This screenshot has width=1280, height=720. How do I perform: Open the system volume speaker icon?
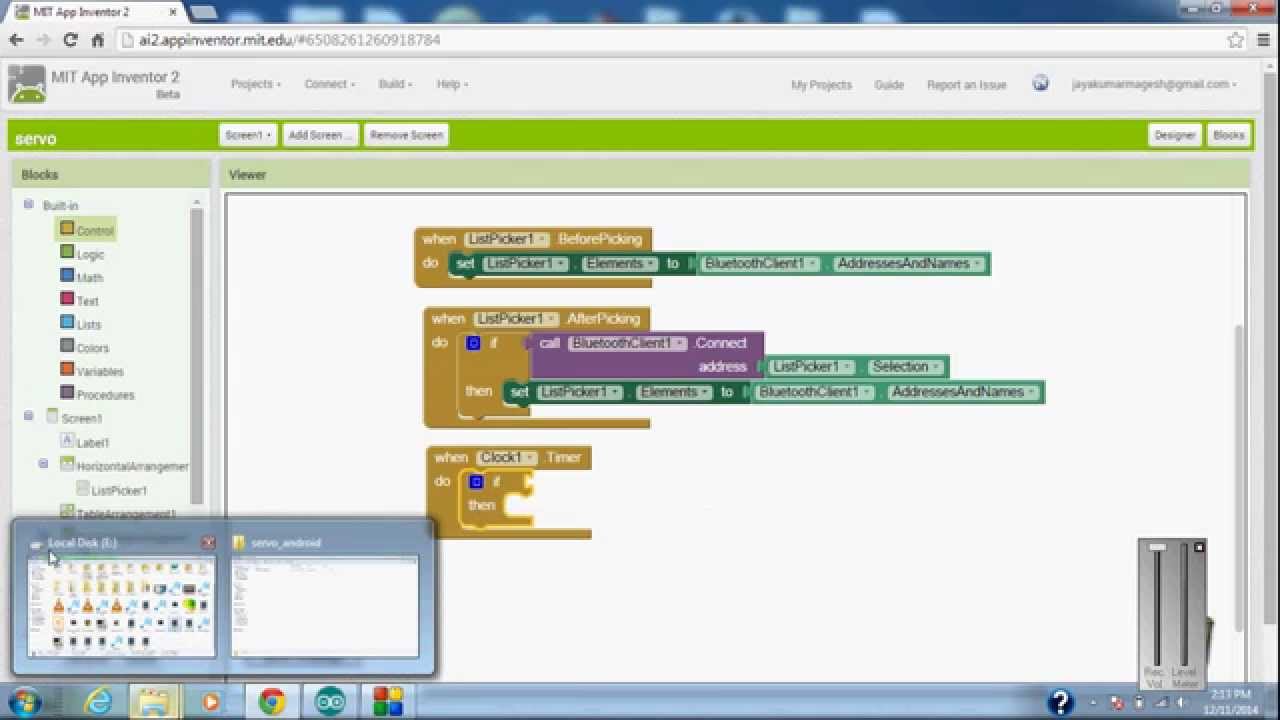coord(1181,702)
